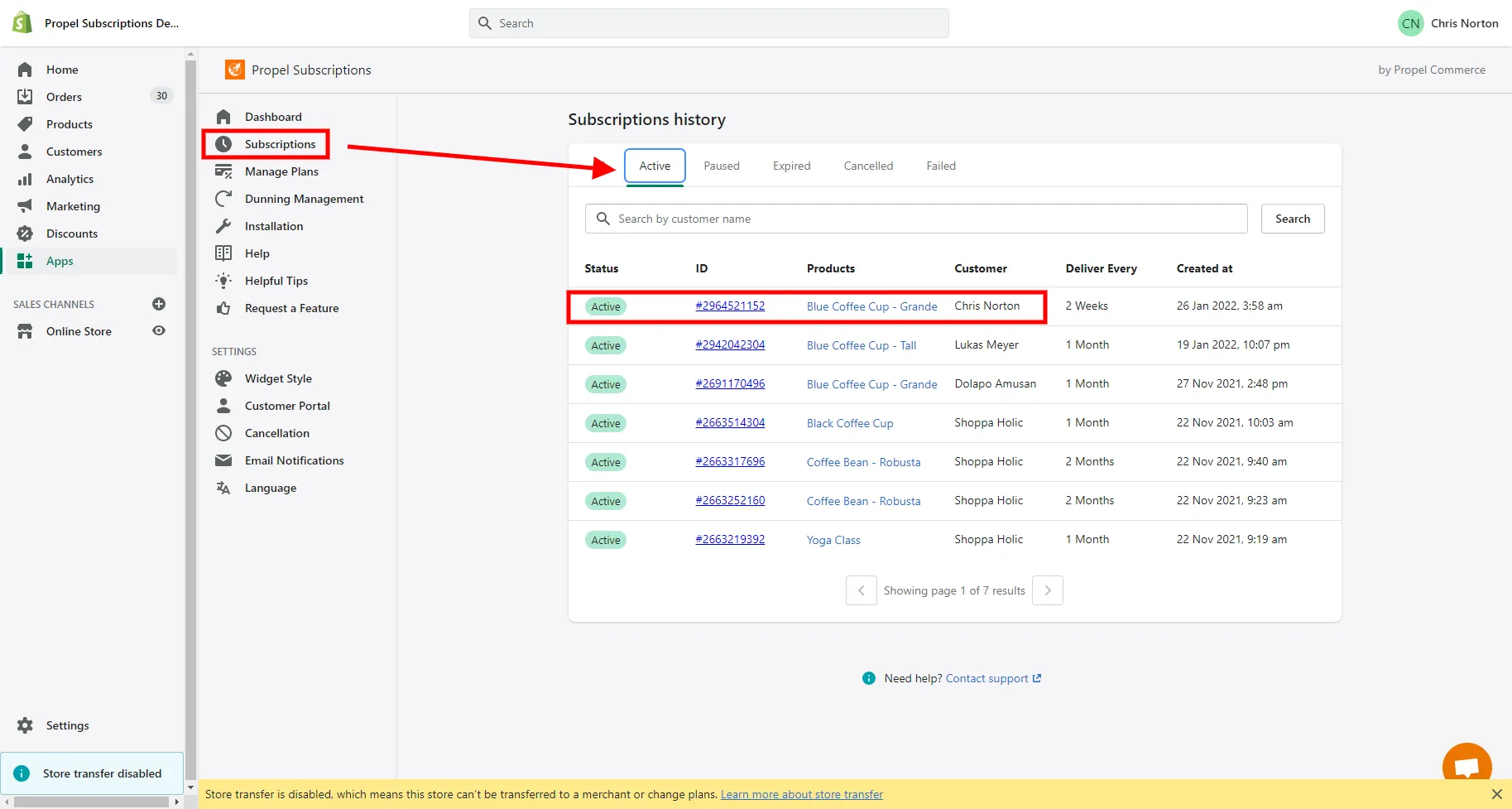Click the Marketing megaphone icon
1512x809 pixels.
click(x=25, y=206)
